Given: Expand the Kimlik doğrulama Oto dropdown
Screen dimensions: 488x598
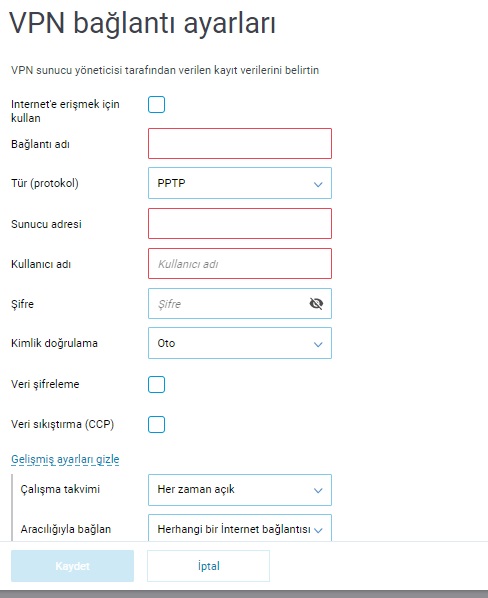Looking at the screenshot, I should click(x=240, y=343).
